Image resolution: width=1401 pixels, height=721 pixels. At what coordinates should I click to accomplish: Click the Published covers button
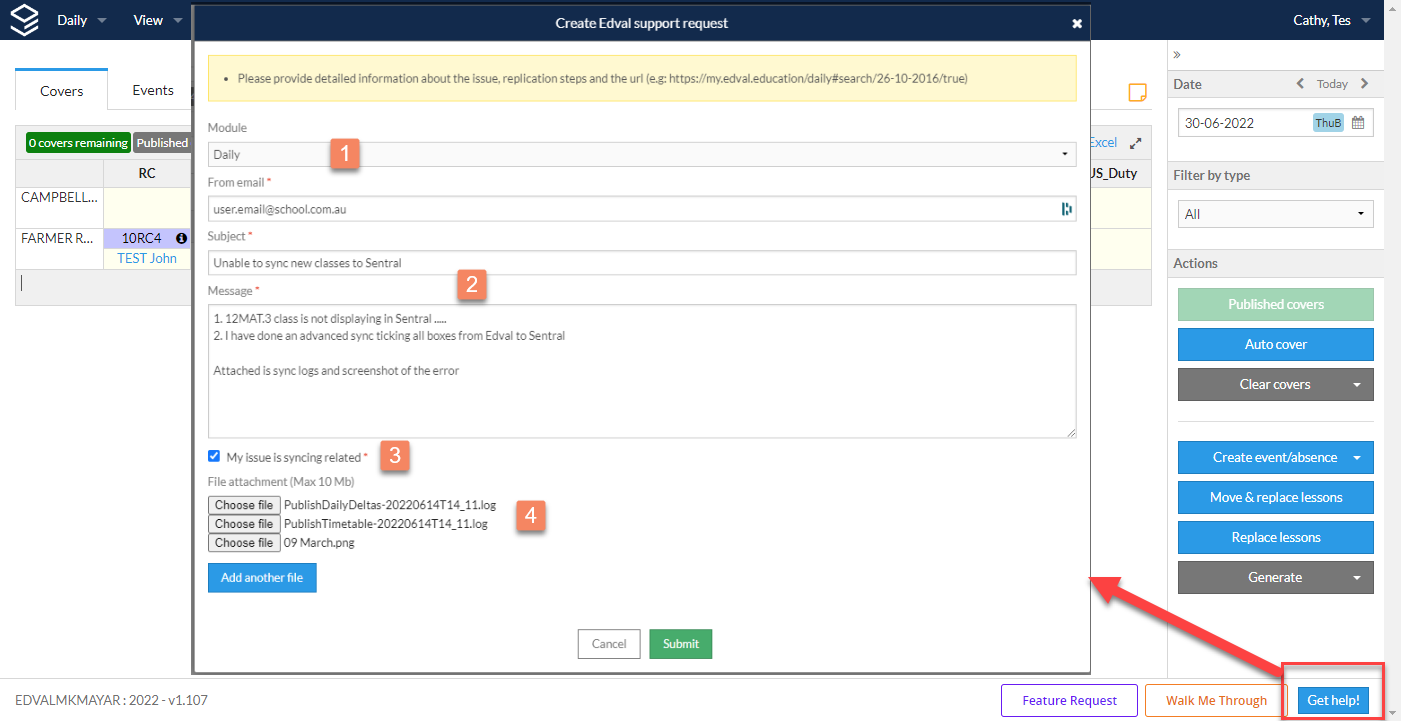(x=1275, y=304)
